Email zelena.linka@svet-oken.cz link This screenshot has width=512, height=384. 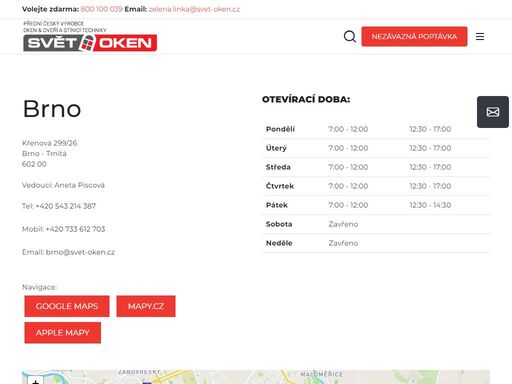194,9
